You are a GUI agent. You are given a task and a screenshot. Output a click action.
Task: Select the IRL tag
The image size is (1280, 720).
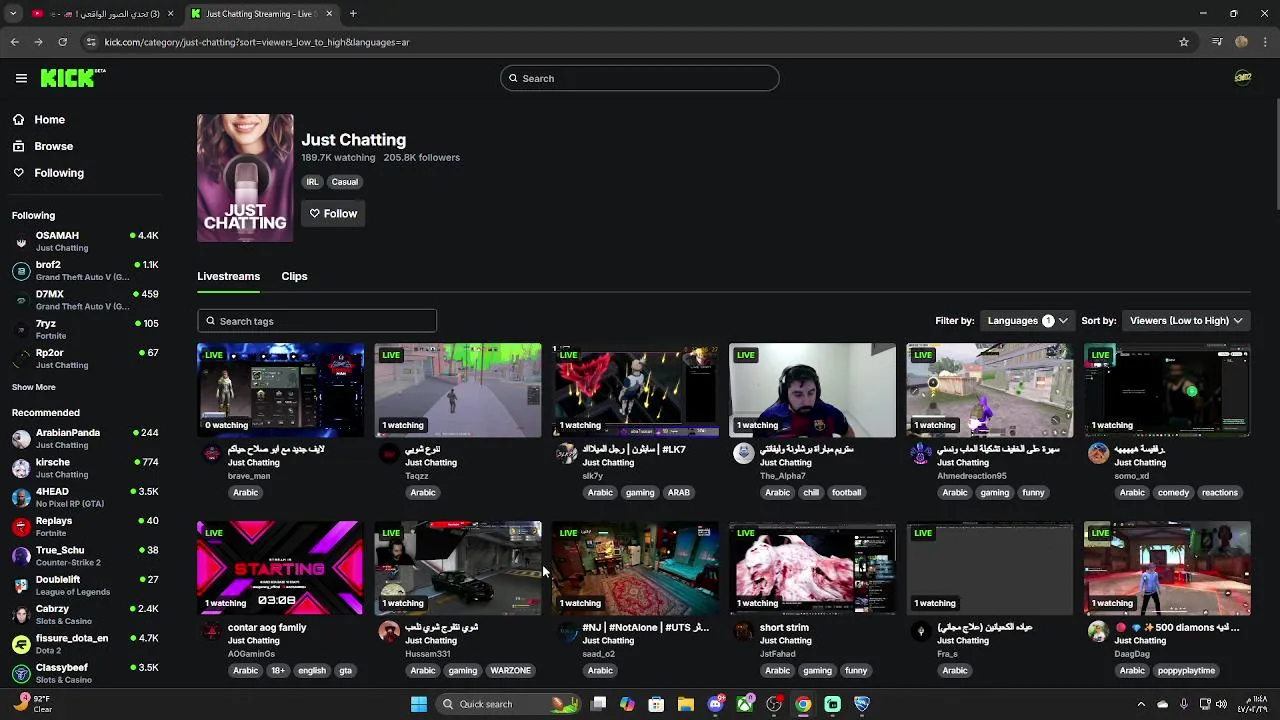312,182
